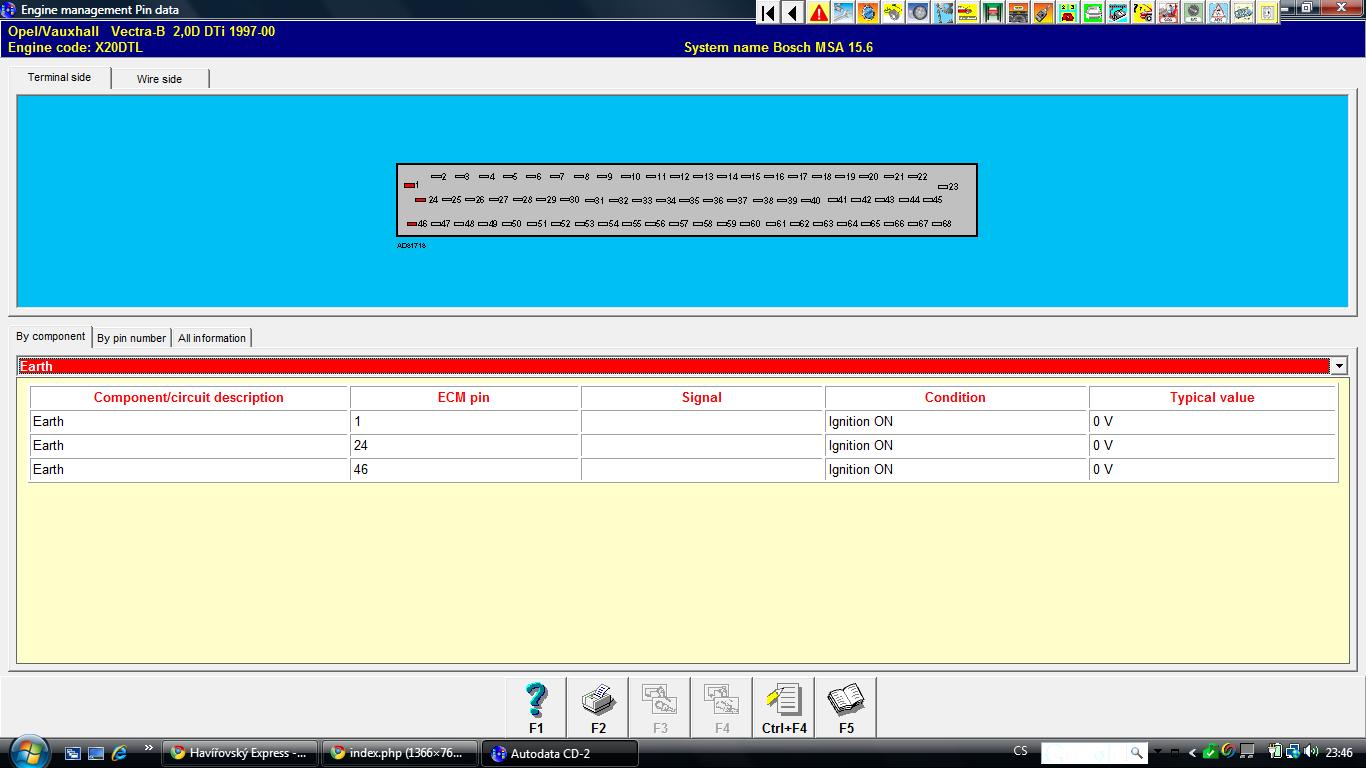Click the green printer icon in top toolbar

(x=1093, y=13)
